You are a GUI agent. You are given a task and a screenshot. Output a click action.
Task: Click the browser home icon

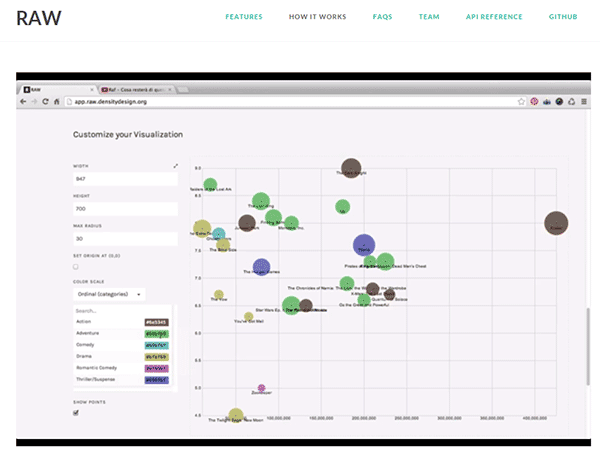pos(57,101)
